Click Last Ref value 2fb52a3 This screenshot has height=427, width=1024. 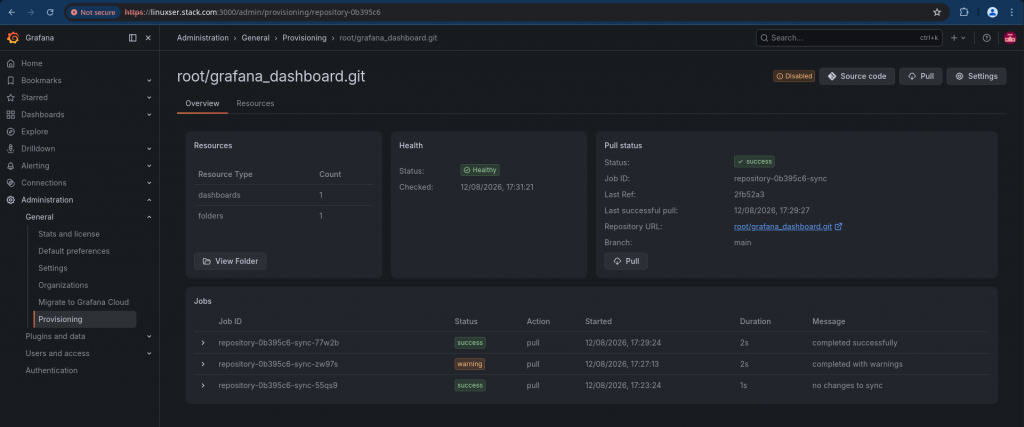747,195
